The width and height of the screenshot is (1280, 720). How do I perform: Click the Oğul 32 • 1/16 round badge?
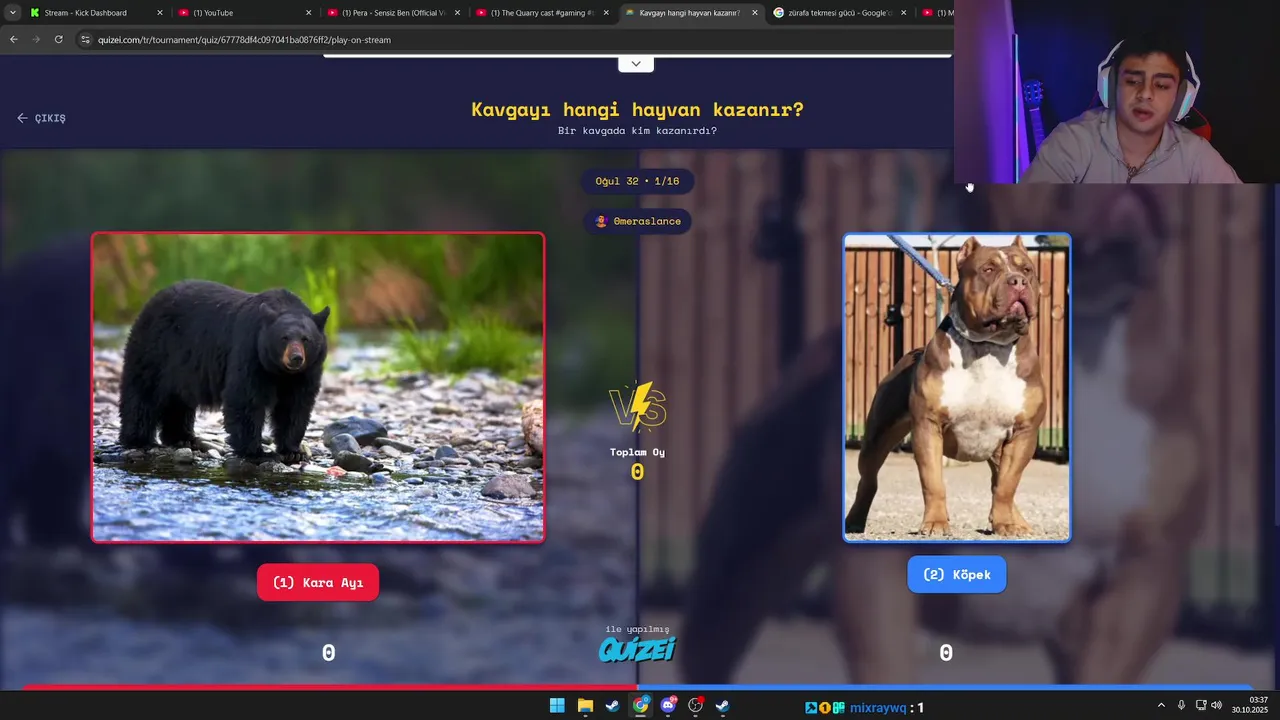click(637, 181)
